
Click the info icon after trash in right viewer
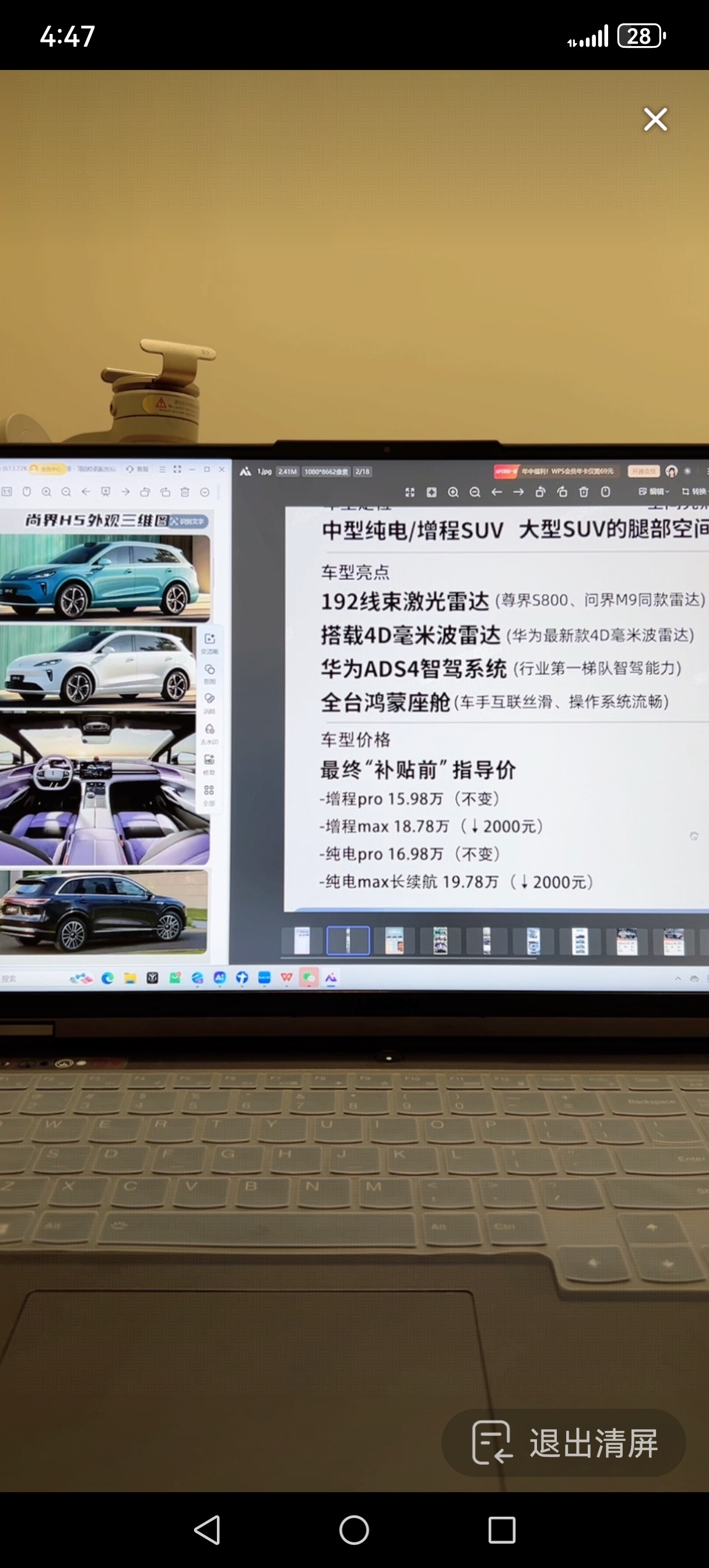[606, 492]
